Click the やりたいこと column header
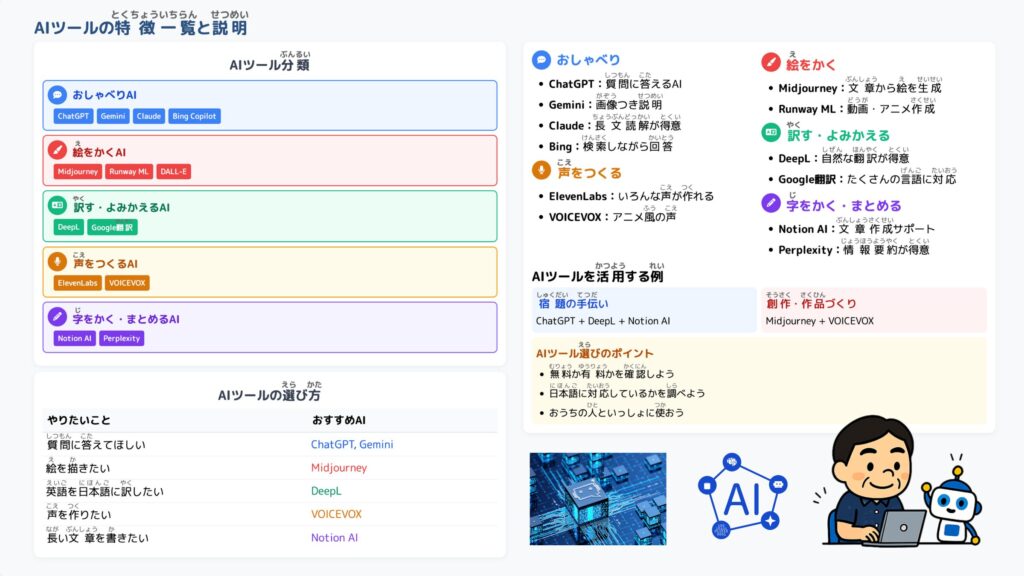 coord(78,420)
